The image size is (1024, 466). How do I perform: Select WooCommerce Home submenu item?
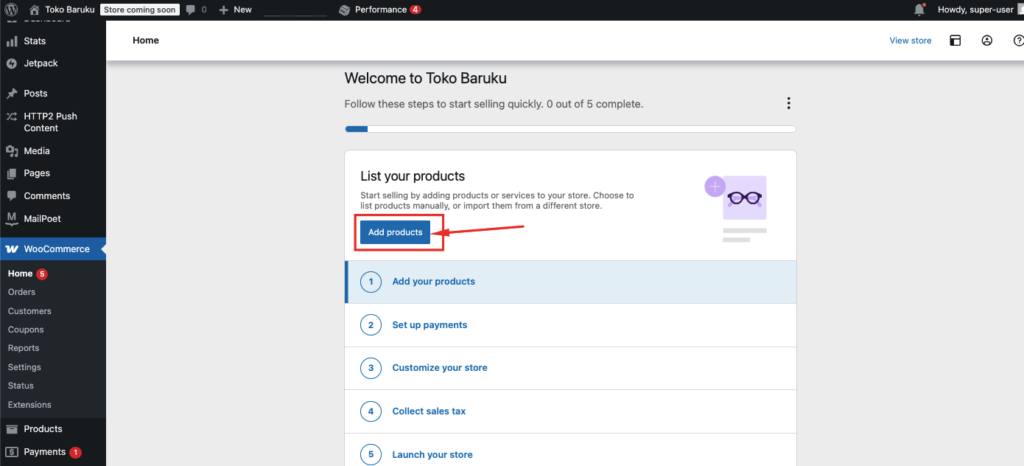[20, 273]
